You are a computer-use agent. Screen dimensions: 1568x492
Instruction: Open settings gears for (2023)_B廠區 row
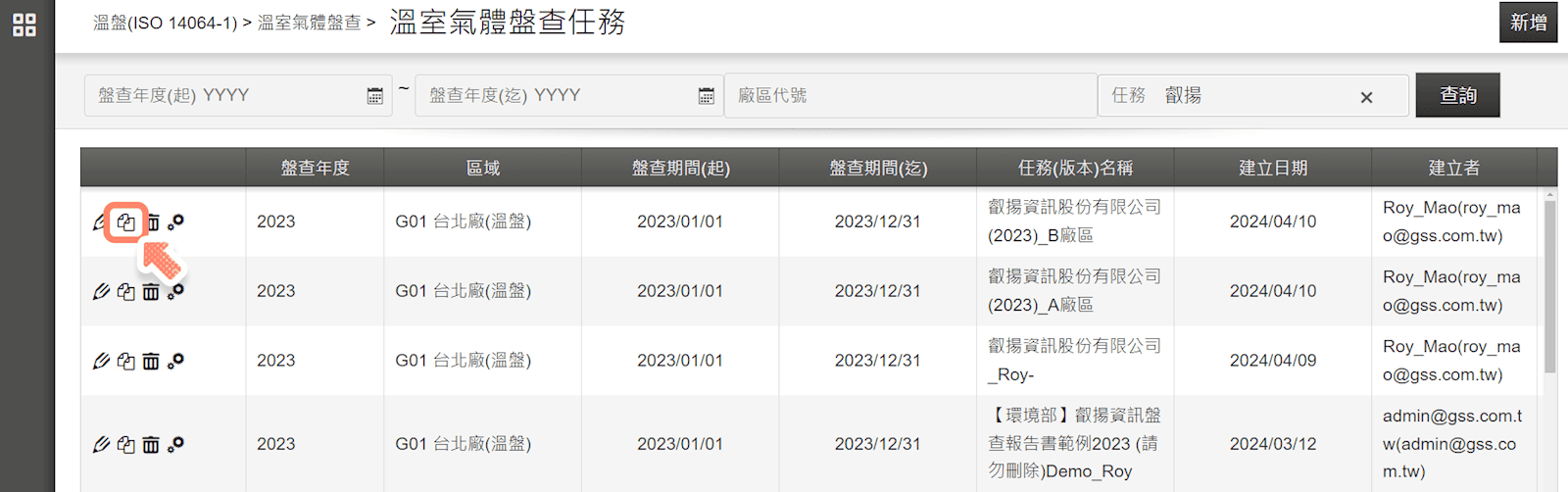[x=175, y=222]
